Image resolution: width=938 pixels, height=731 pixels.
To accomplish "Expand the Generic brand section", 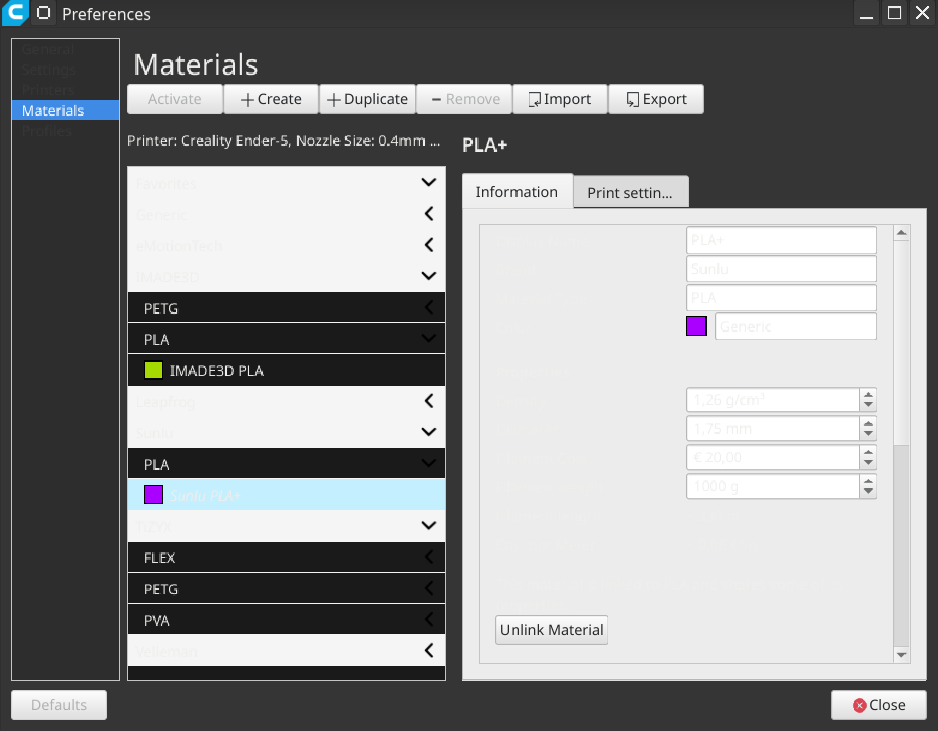I will (428, 214).
